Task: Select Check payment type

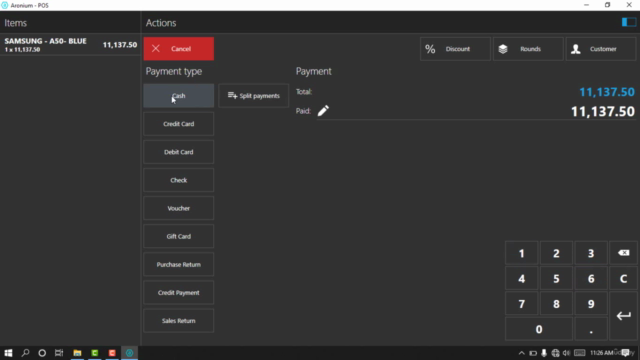Action: coord(178,180)
